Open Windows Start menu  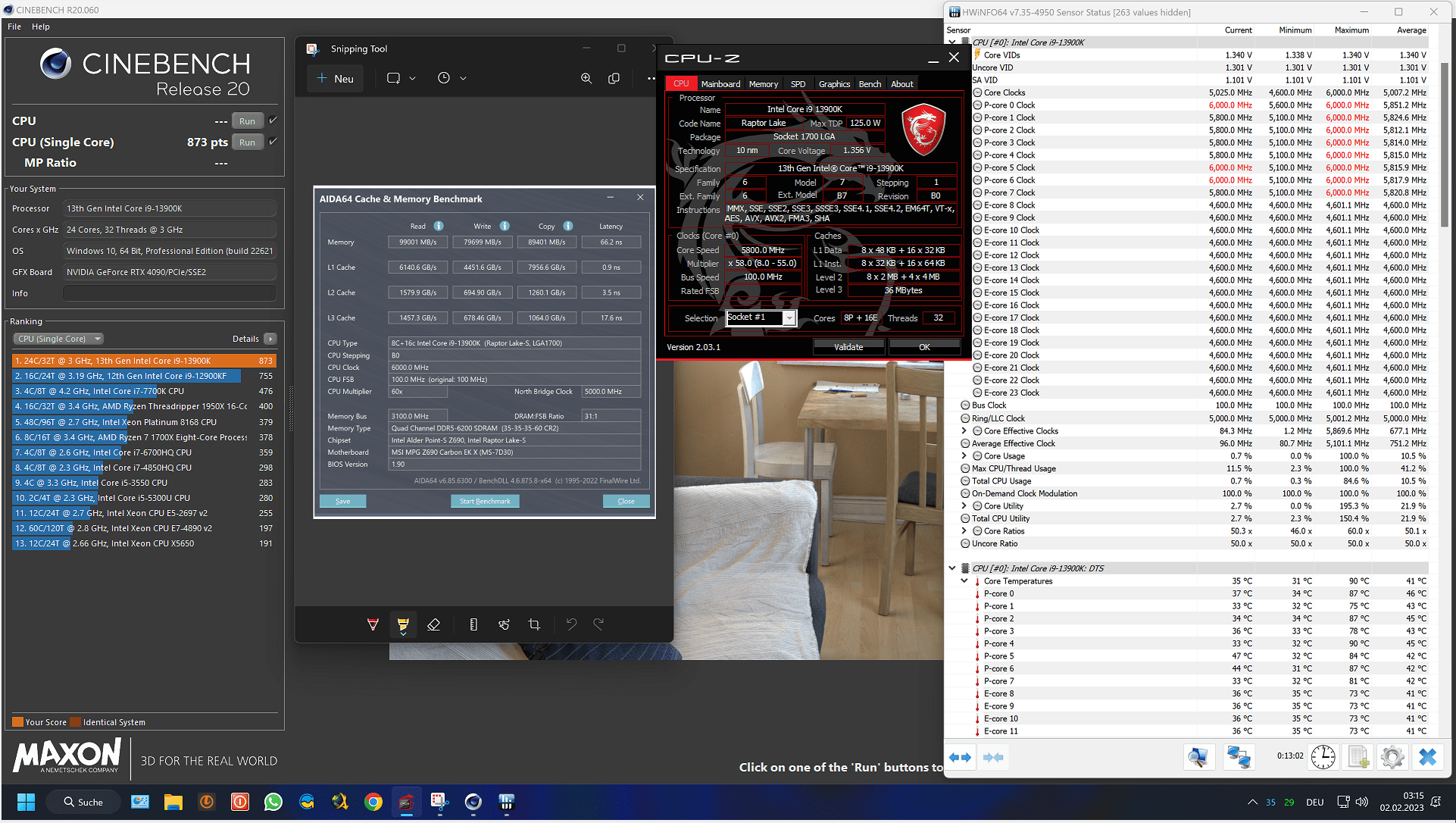click(x=26, y=802)
